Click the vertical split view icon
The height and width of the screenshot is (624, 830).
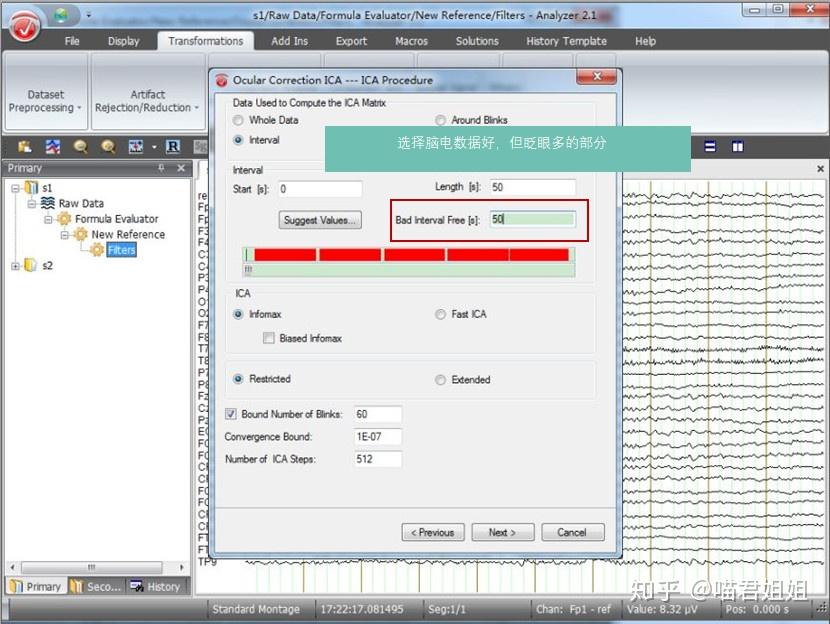pos(737,147)
